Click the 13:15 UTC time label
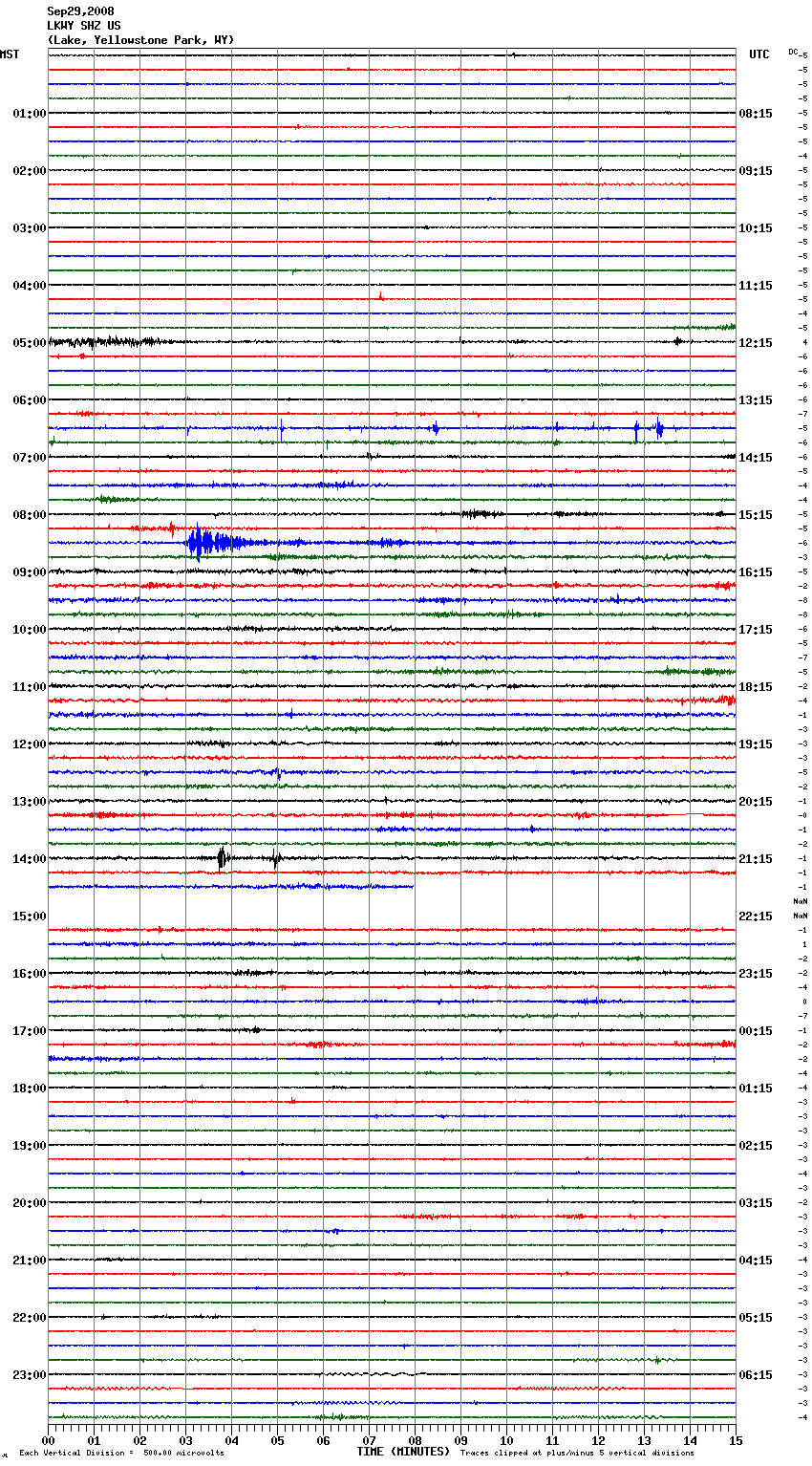The width and height of the screenshot is (812, 1466). pyautogui.click(x=756, y=400)
